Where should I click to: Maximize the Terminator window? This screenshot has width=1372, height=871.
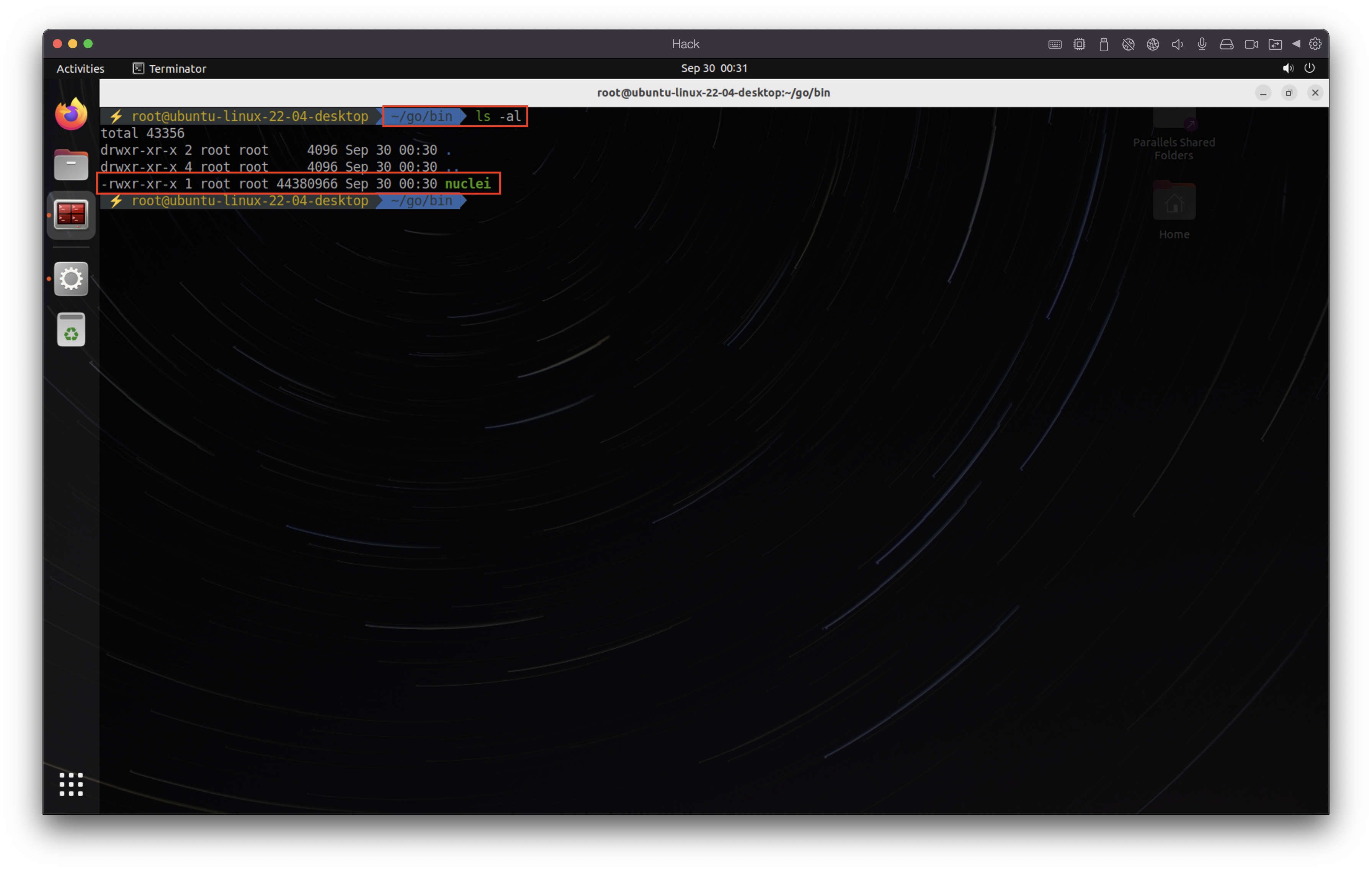click(x=1289, y=93)
